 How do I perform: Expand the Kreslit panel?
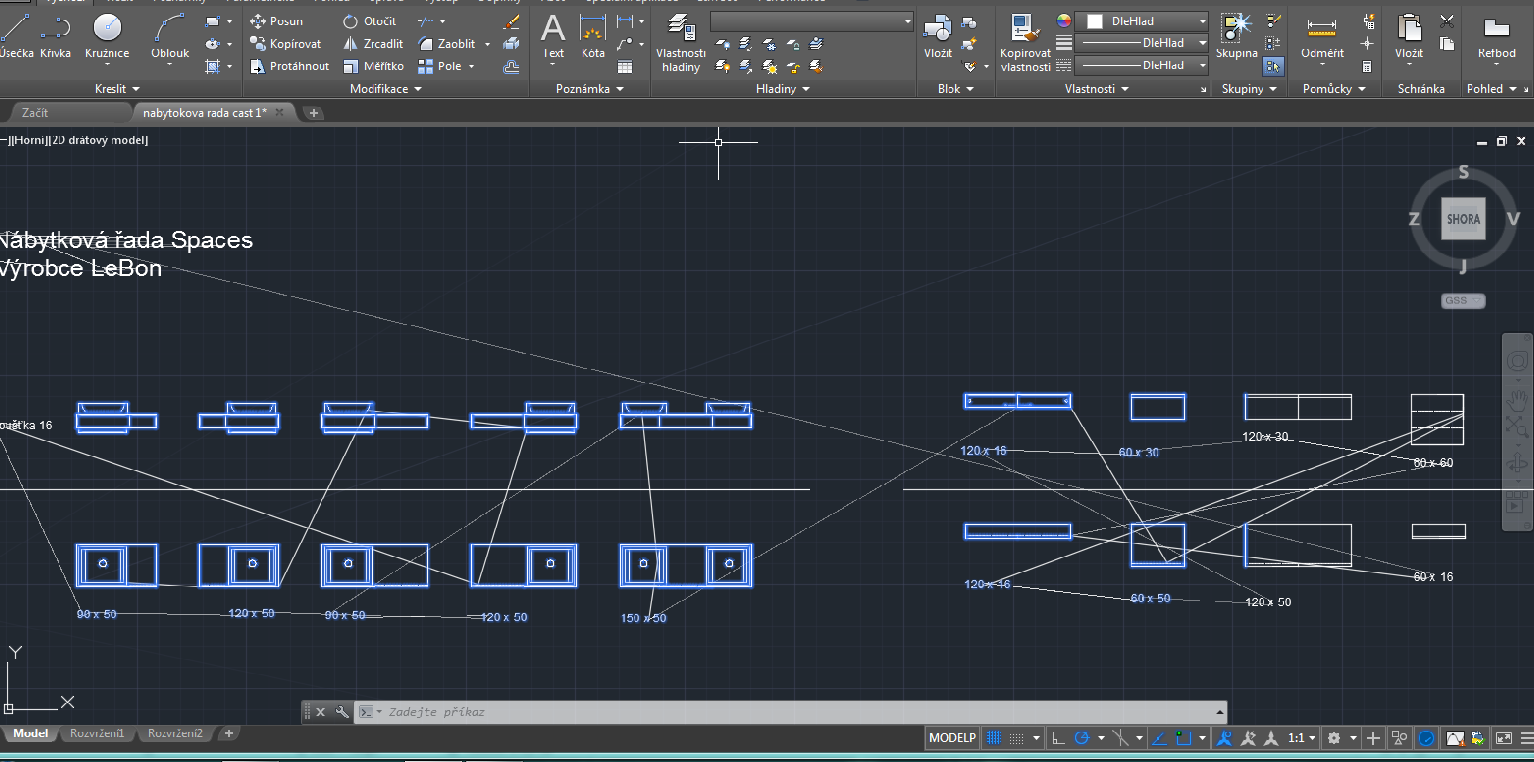click(x=117, y=89)
